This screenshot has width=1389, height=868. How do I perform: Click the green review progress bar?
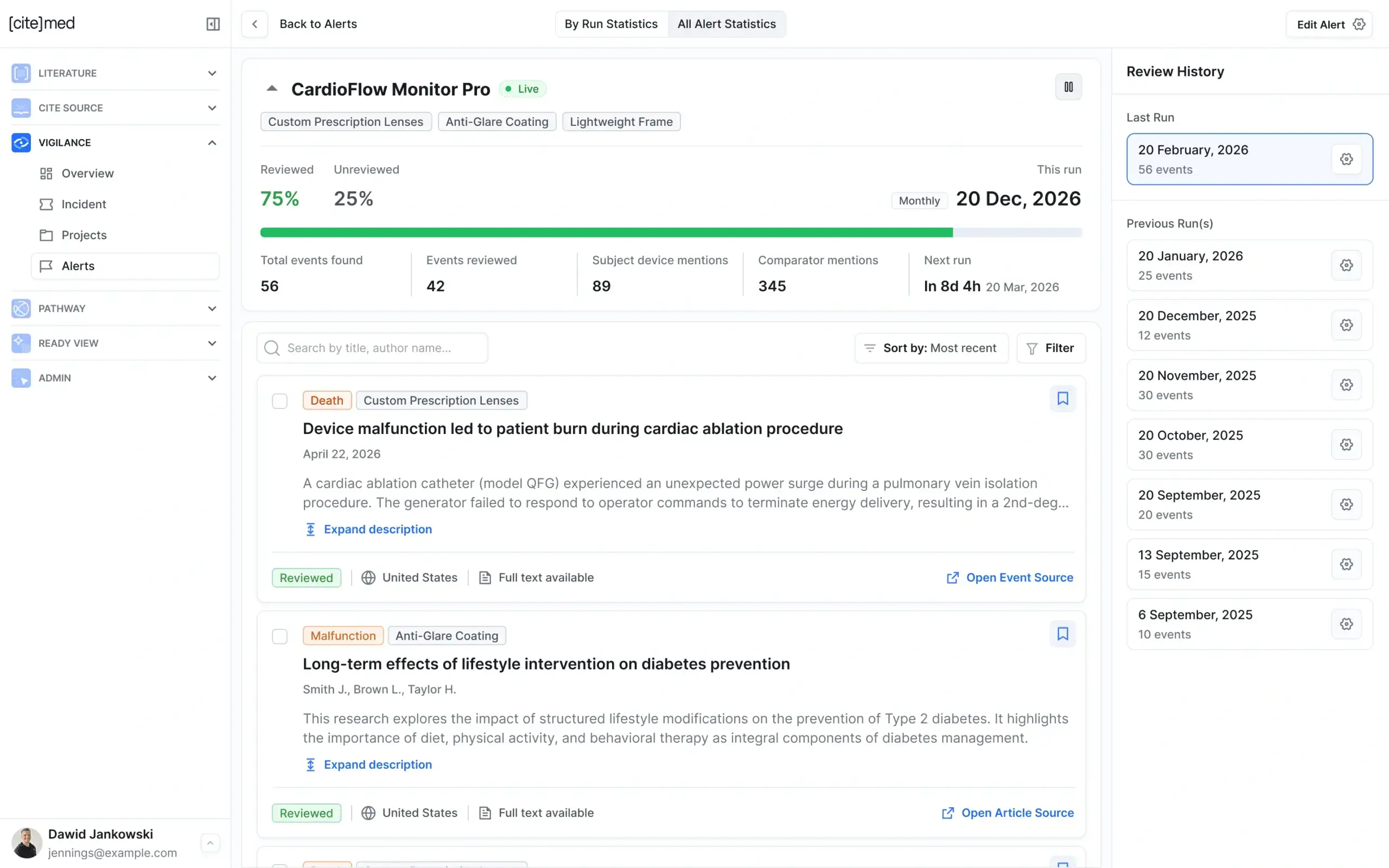point(606,233)
